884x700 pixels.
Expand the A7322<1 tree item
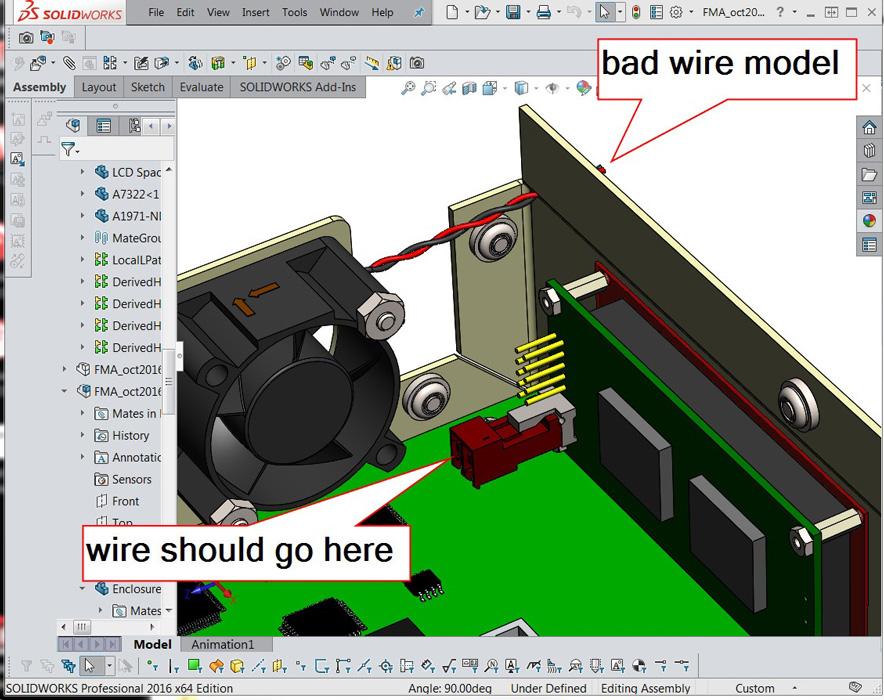click(82, 194)
